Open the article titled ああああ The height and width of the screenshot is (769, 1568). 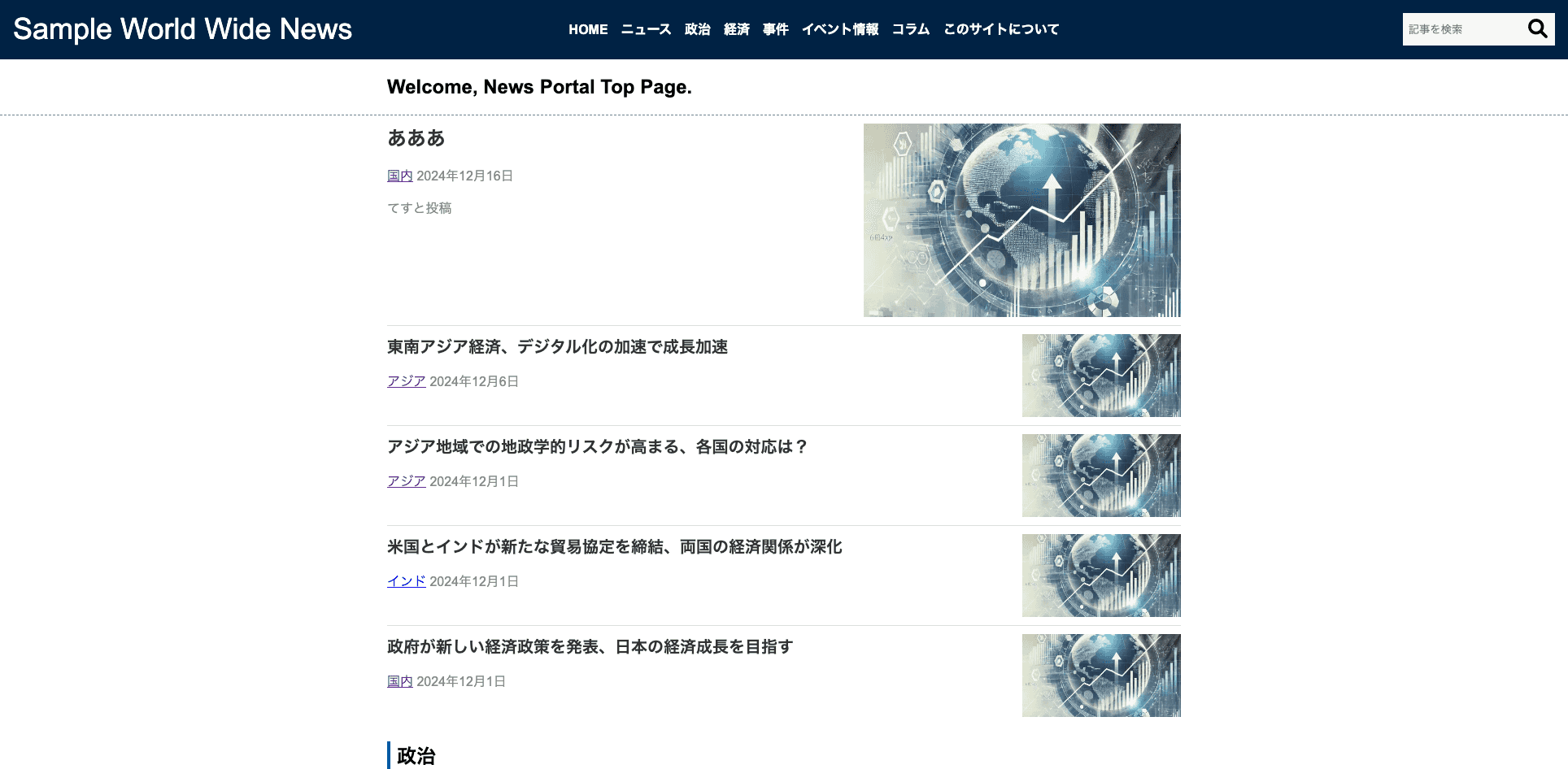pos(416,139)
